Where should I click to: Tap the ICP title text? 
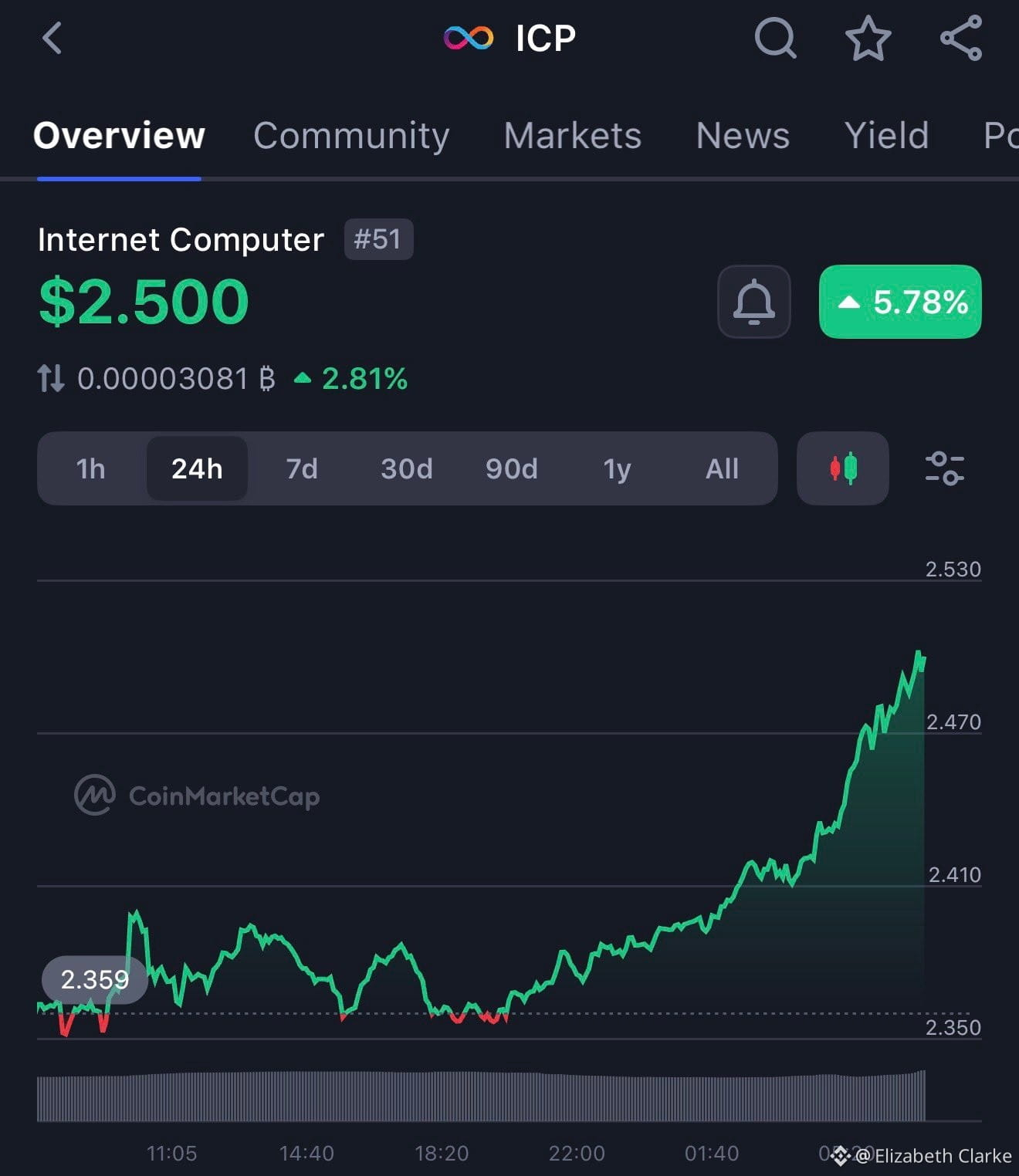pyautogui.click(x=546, y=38)
